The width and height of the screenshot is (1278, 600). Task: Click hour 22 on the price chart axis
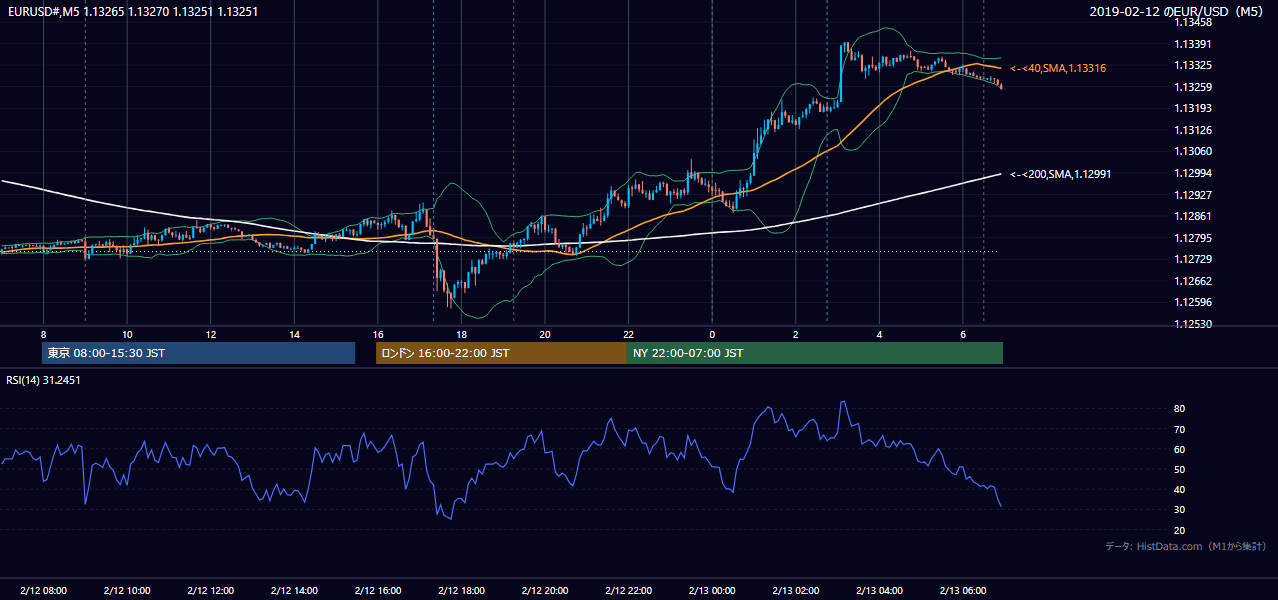pos(628,334)
